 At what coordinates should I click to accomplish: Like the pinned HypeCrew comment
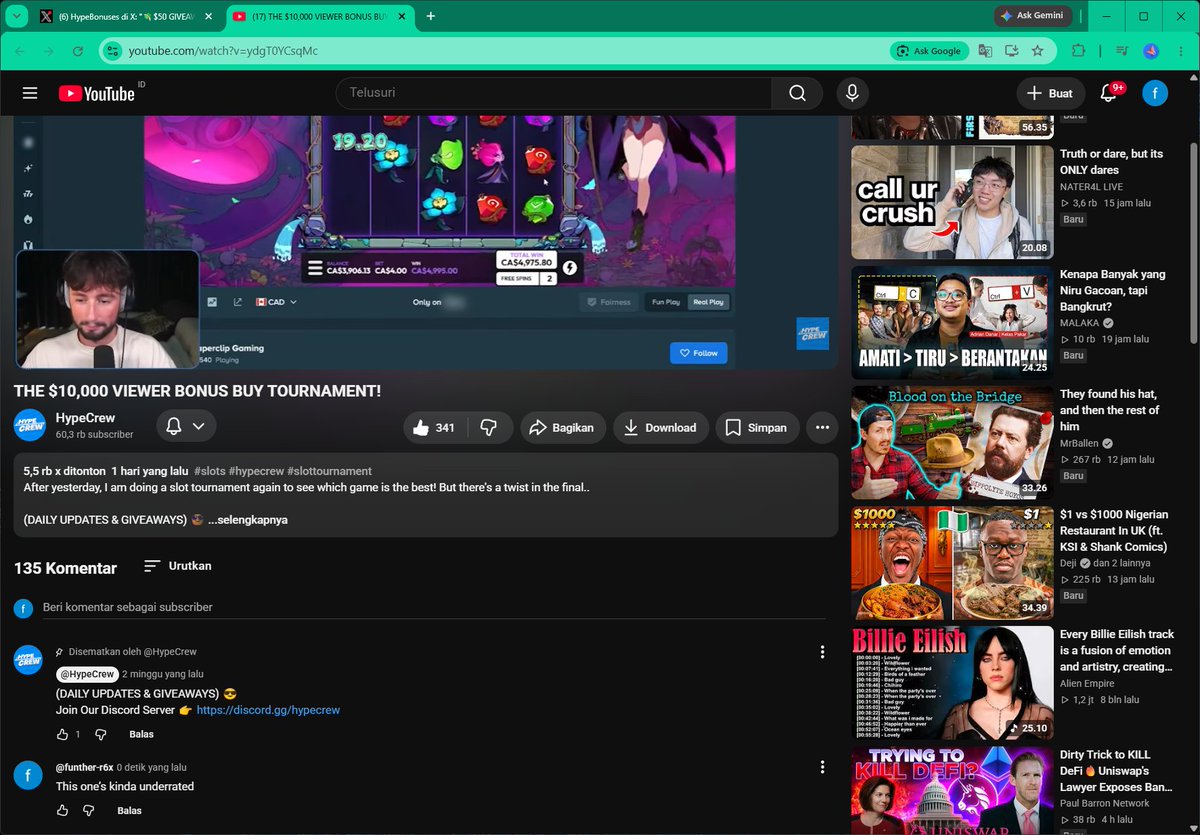click(x=63, y=734)
